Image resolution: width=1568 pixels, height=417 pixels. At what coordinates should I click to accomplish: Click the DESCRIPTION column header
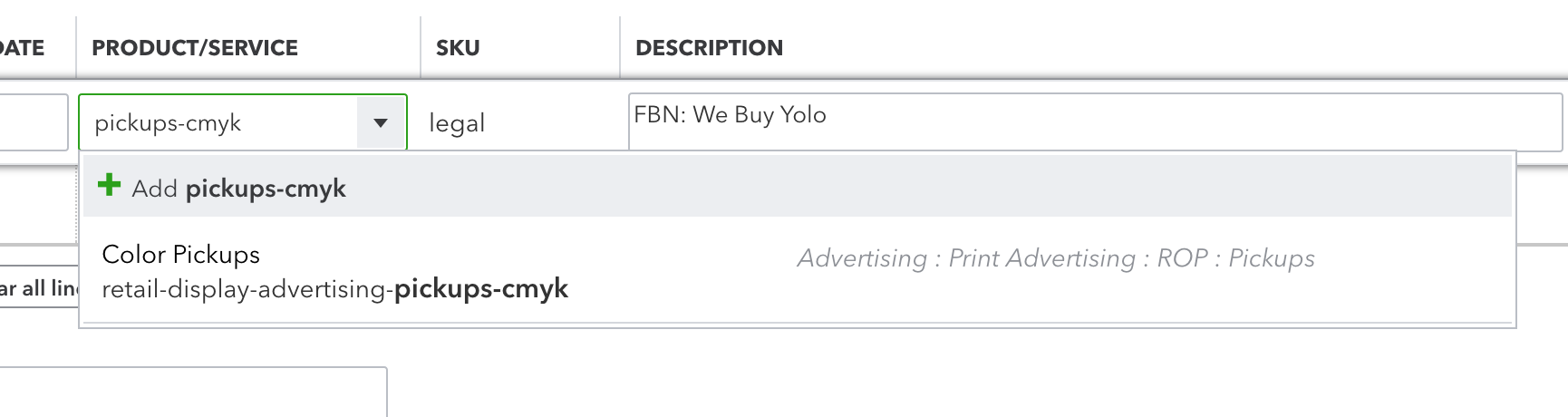(x=709, y=48)
